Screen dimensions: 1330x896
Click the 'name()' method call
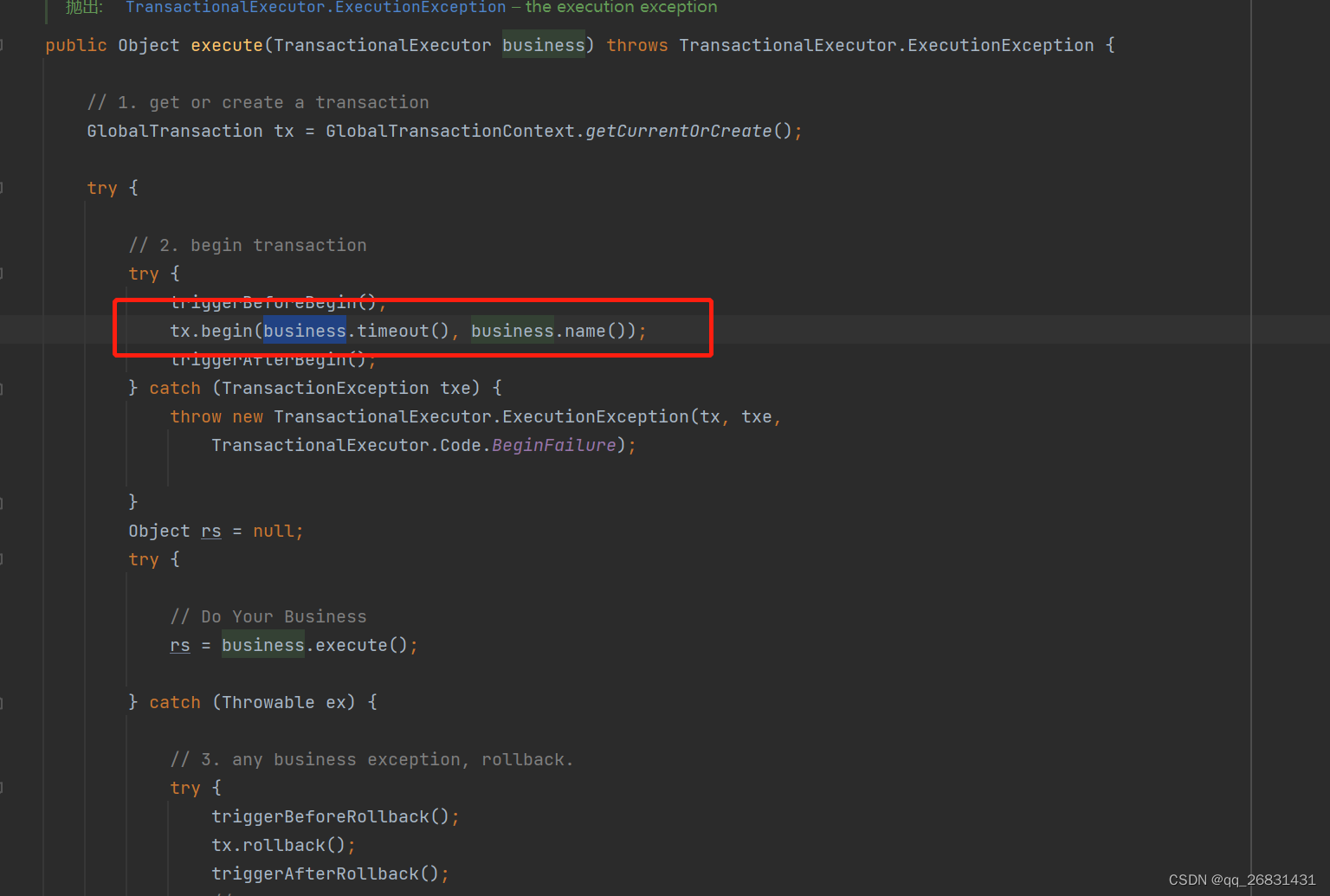tap(596, 331)
